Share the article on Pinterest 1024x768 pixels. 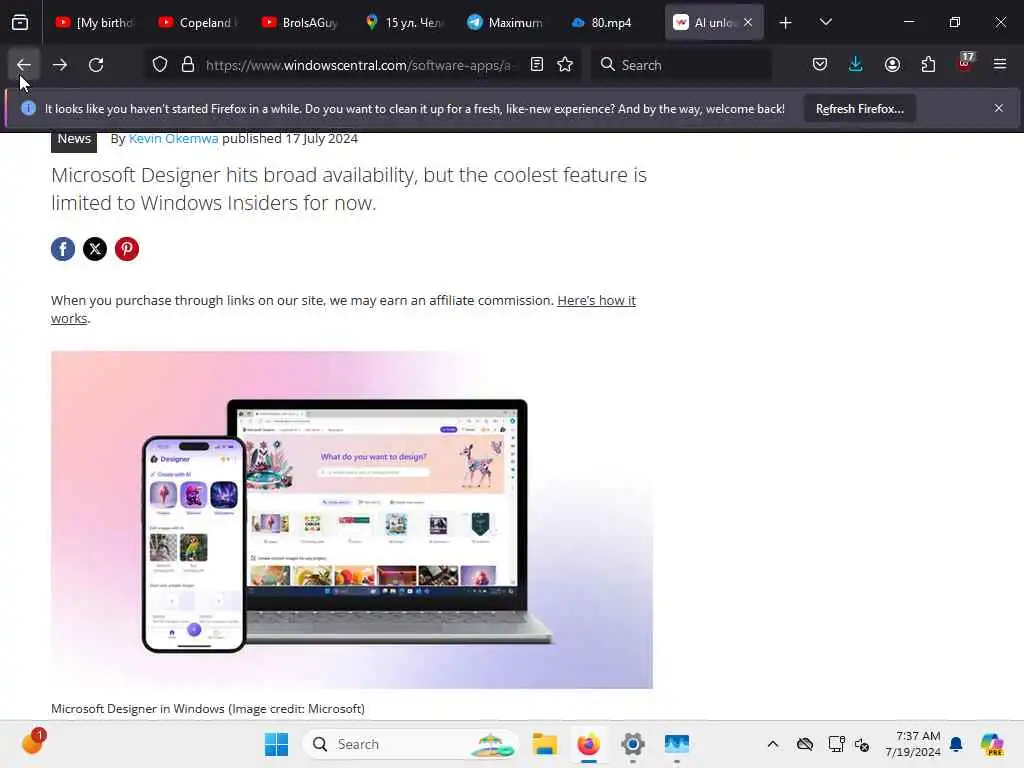tap(127, 249)
